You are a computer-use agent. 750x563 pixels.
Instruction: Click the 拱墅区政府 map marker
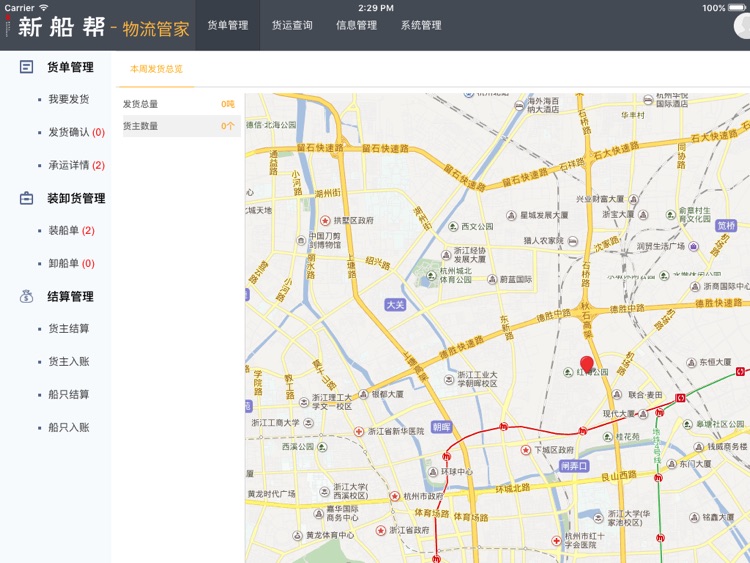click(325, 221)
